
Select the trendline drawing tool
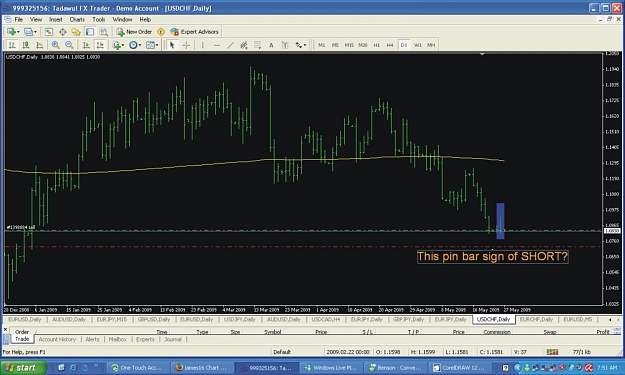(230, 45)
